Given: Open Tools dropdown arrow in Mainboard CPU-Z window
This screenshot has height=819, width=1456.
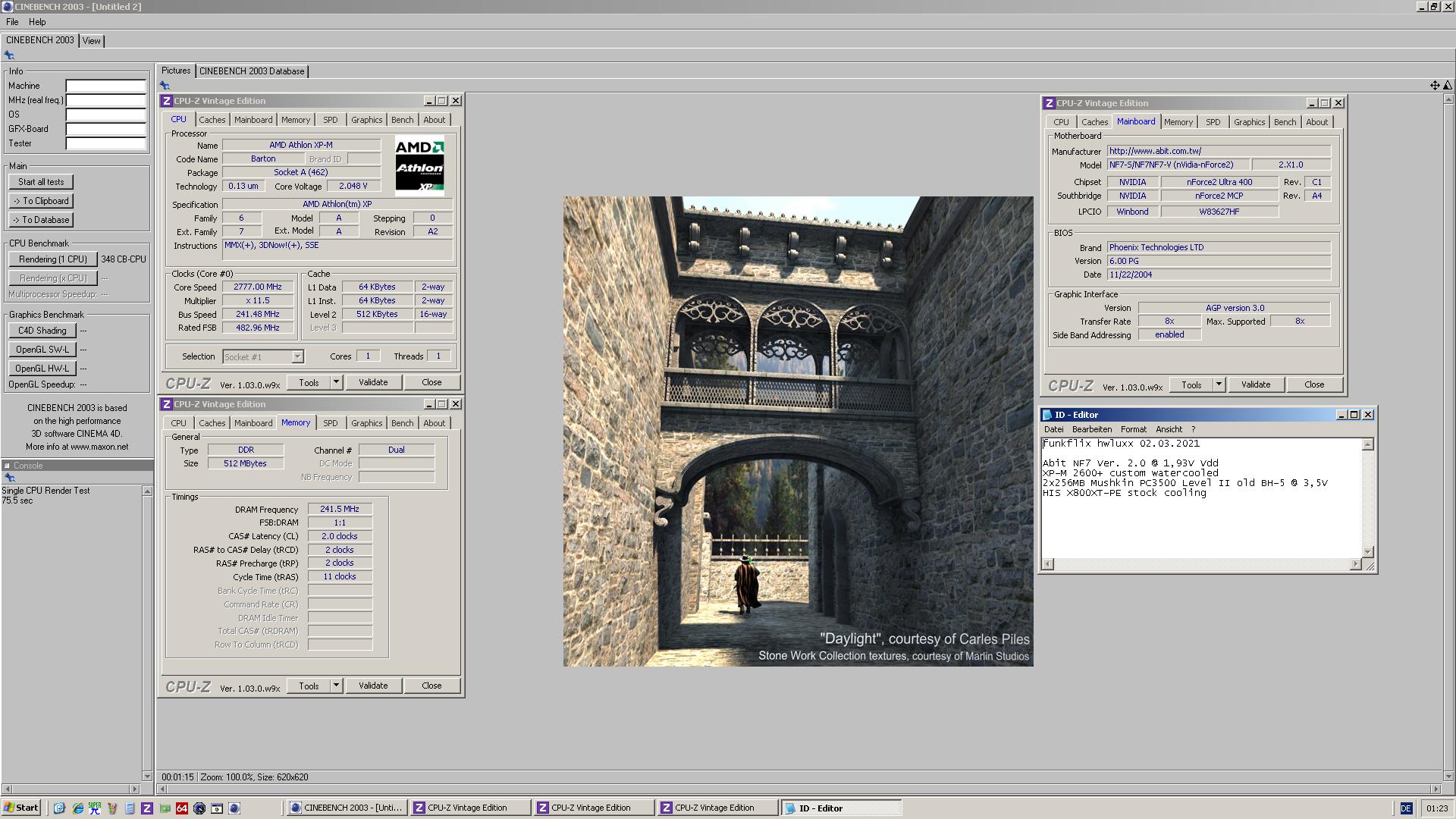Looking at the screenshot, I should [x=1219, y=384].
